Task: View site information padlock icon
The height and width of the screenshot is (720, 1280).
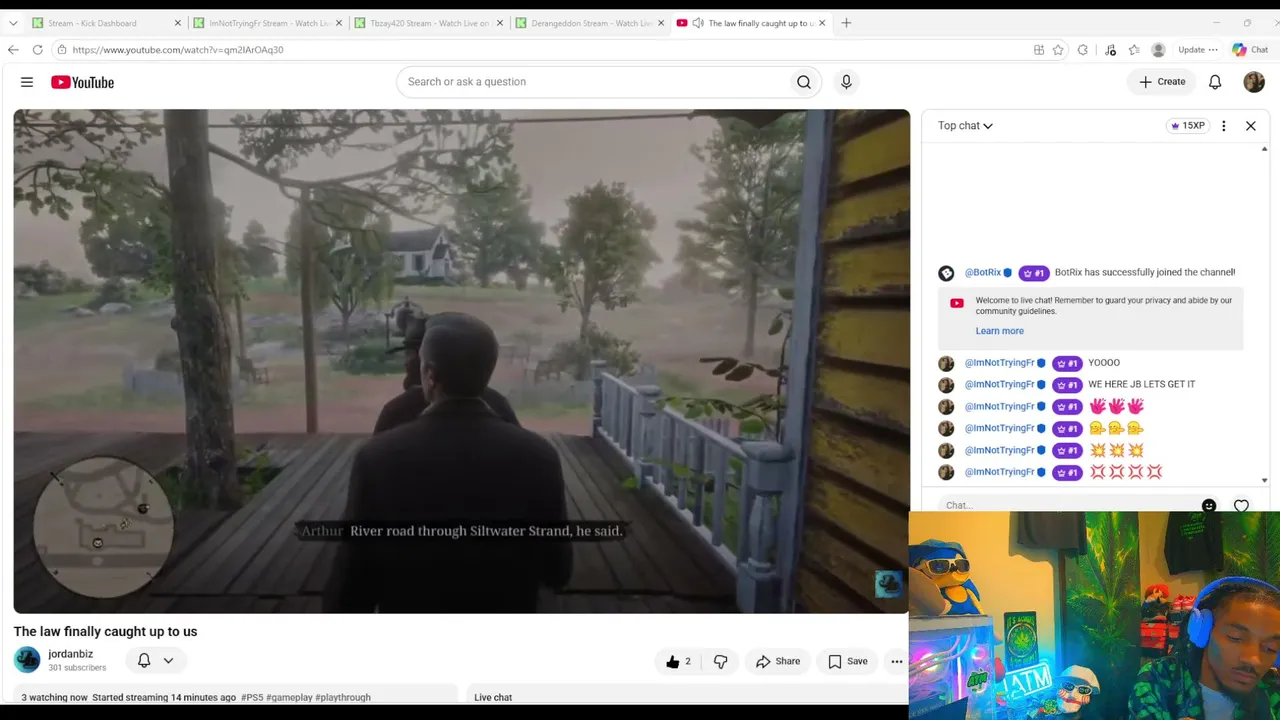Action: pos(62,50)
